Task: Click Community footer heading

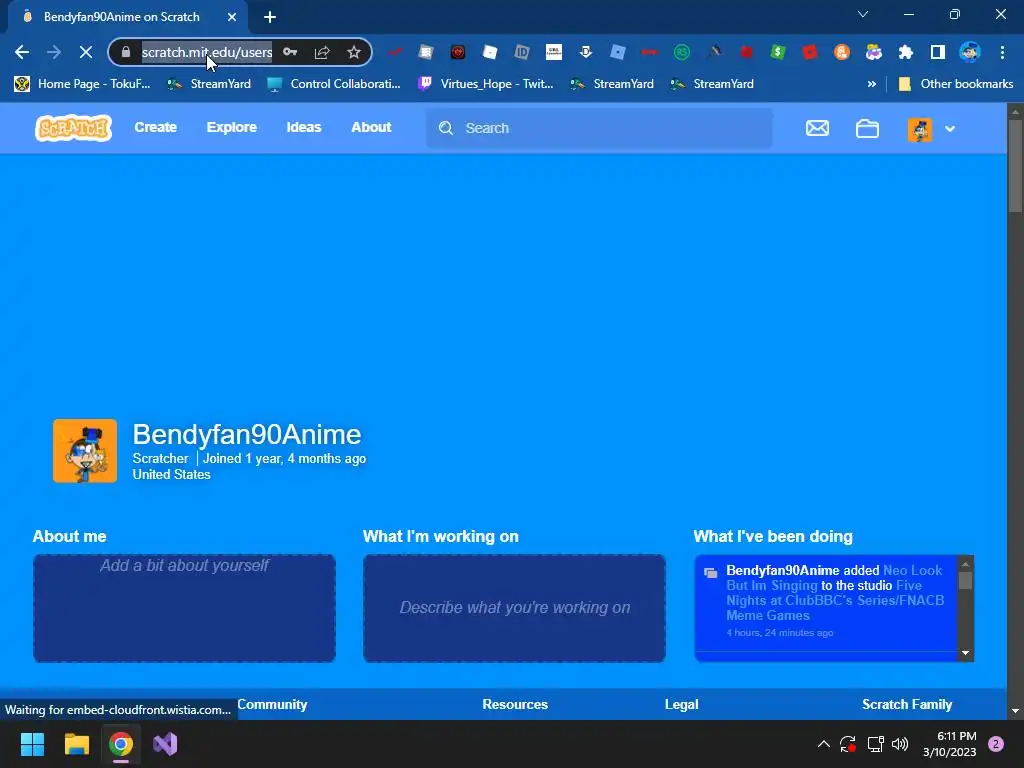Action: tap(272, 704)
